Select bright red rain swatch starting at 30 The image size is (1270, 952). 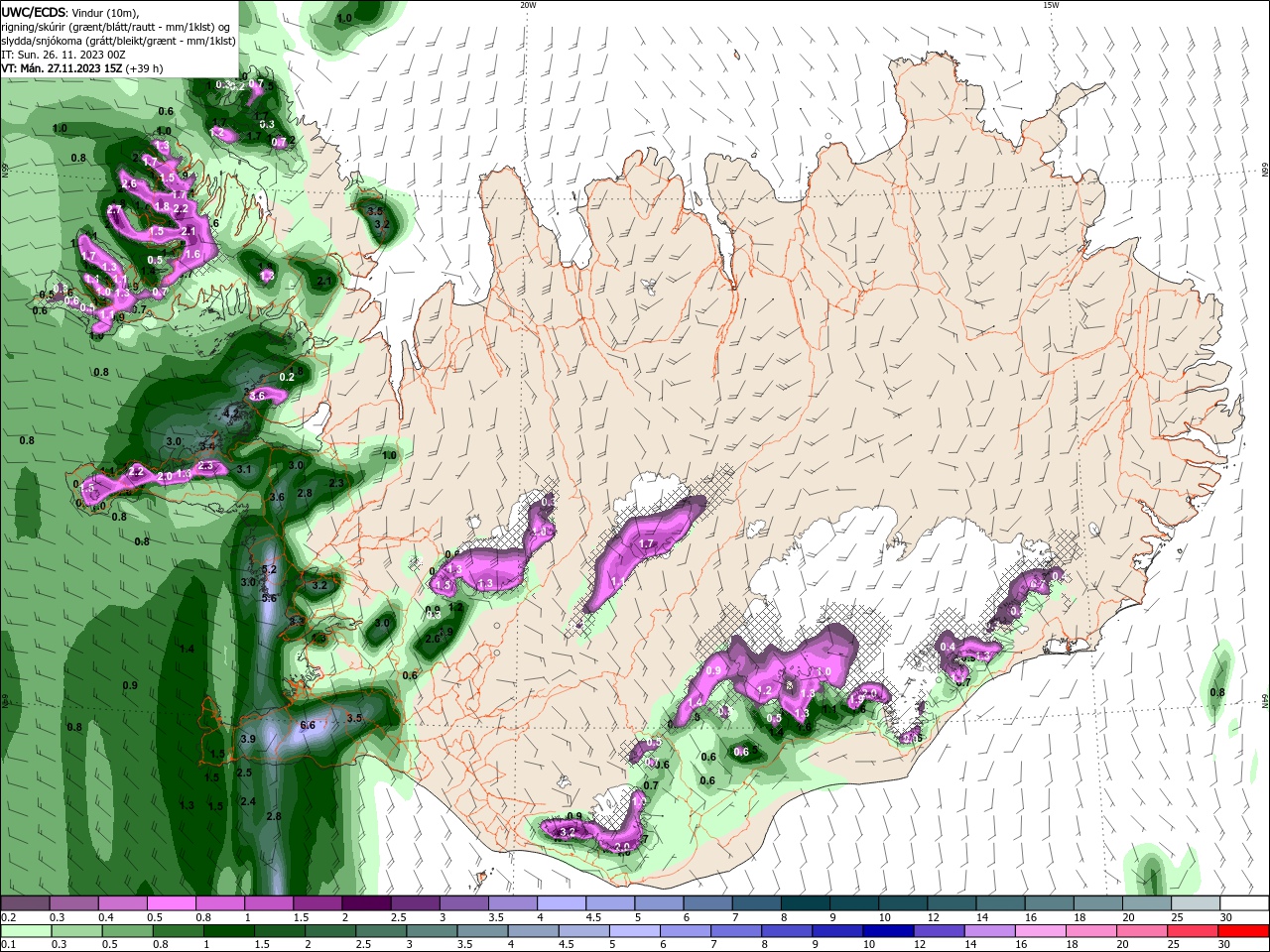pos(1244,931)
